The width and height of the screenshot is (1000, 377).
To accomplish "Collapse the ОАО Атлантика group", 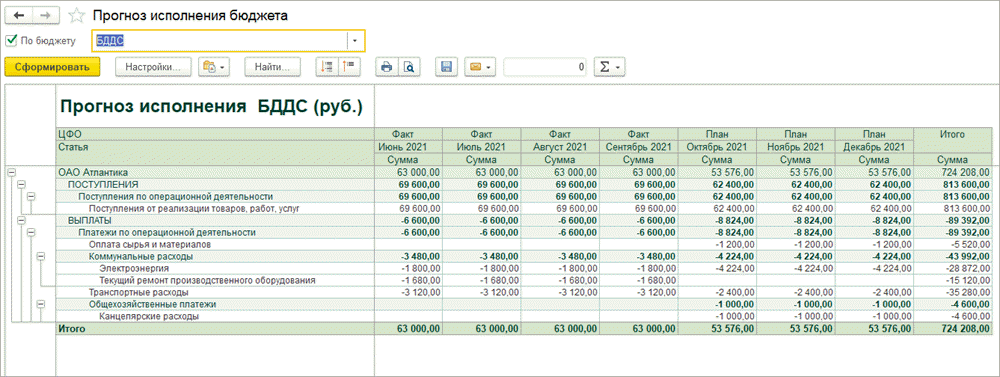I will click(x=11, y=172).
